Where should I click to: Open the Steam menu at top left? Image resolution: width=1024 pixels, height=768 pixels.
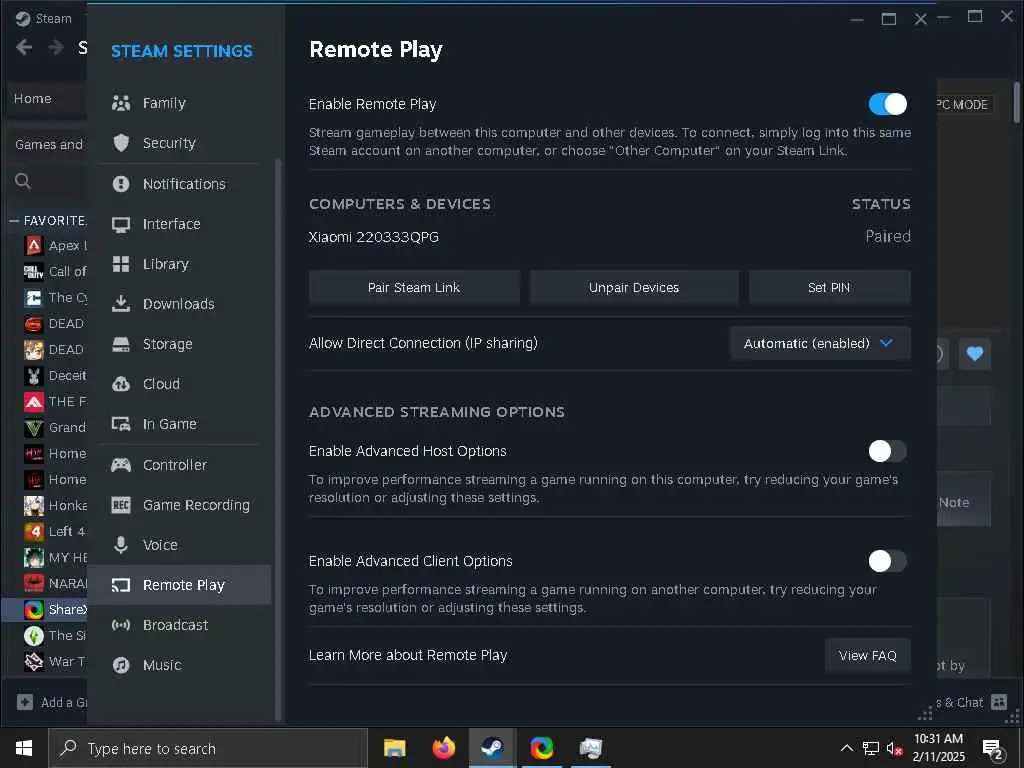[43, 18]
